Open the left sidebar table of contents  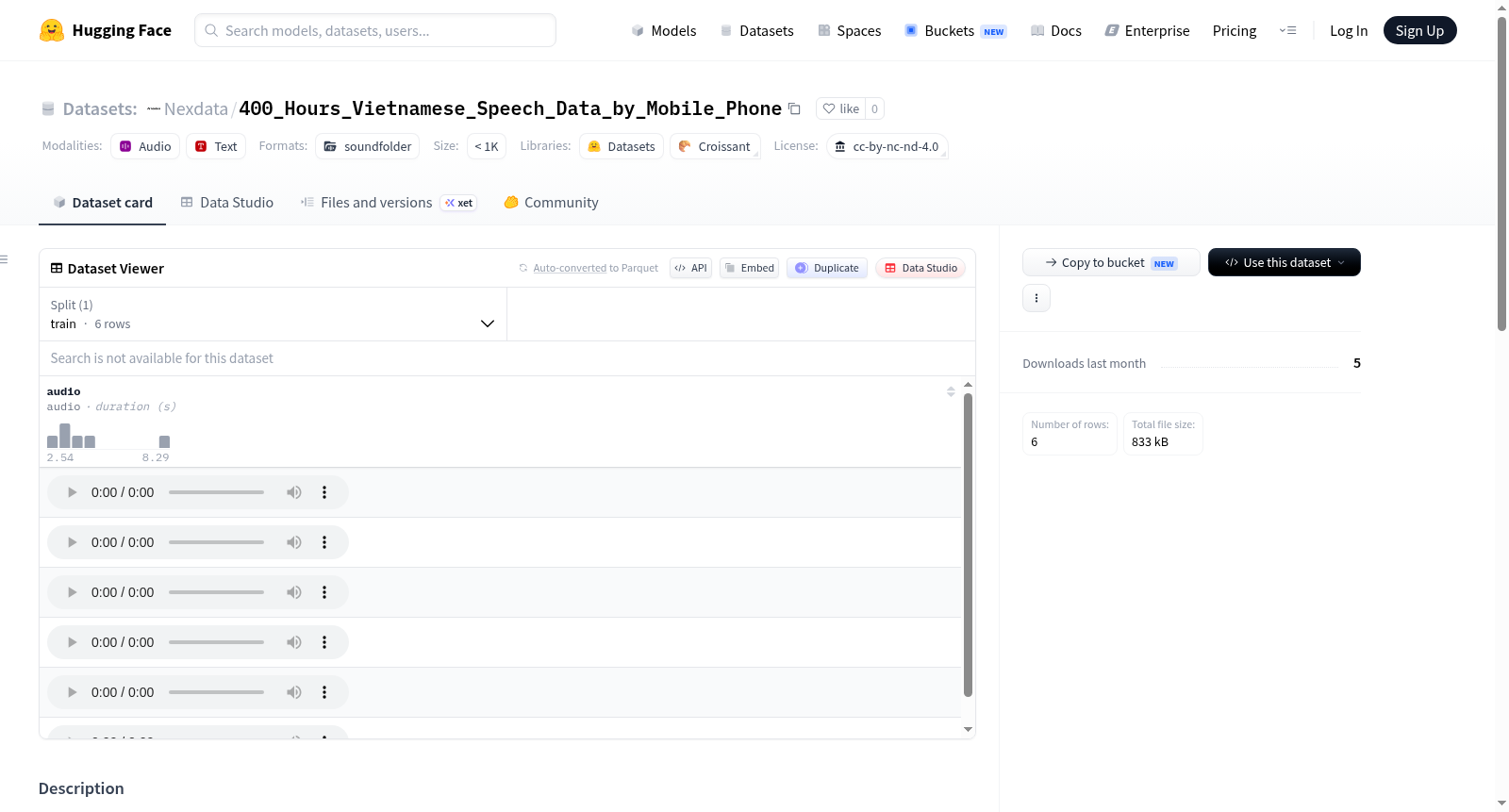coord(5,259)
